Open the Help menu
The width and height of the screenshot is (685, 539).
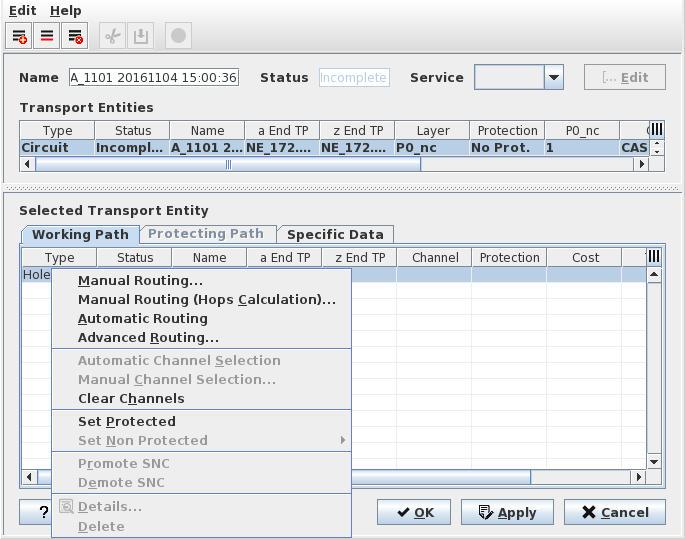[66, 10]
